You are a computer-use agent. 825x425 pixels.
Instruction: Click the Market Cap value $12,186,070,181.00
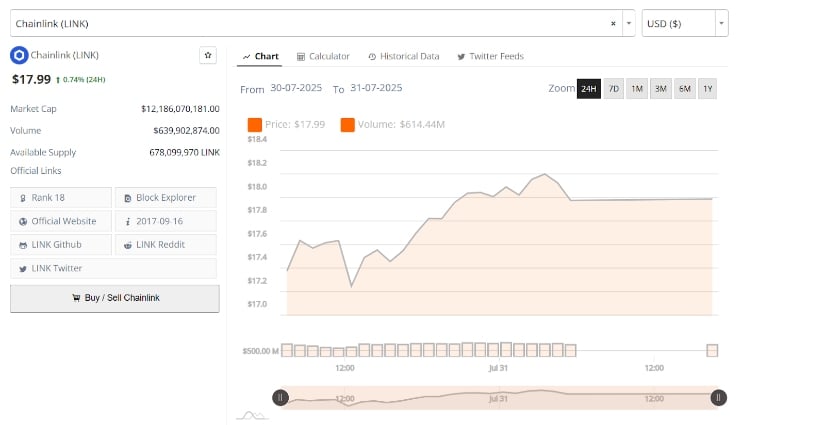tap(180, 109)
